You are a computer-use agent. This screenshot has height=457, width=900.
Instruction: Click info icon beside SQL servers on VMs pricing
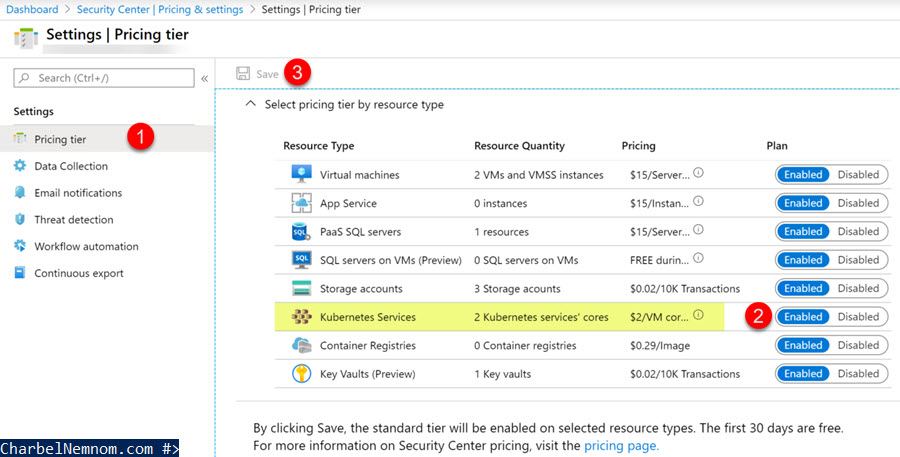[x=698, y=258]
